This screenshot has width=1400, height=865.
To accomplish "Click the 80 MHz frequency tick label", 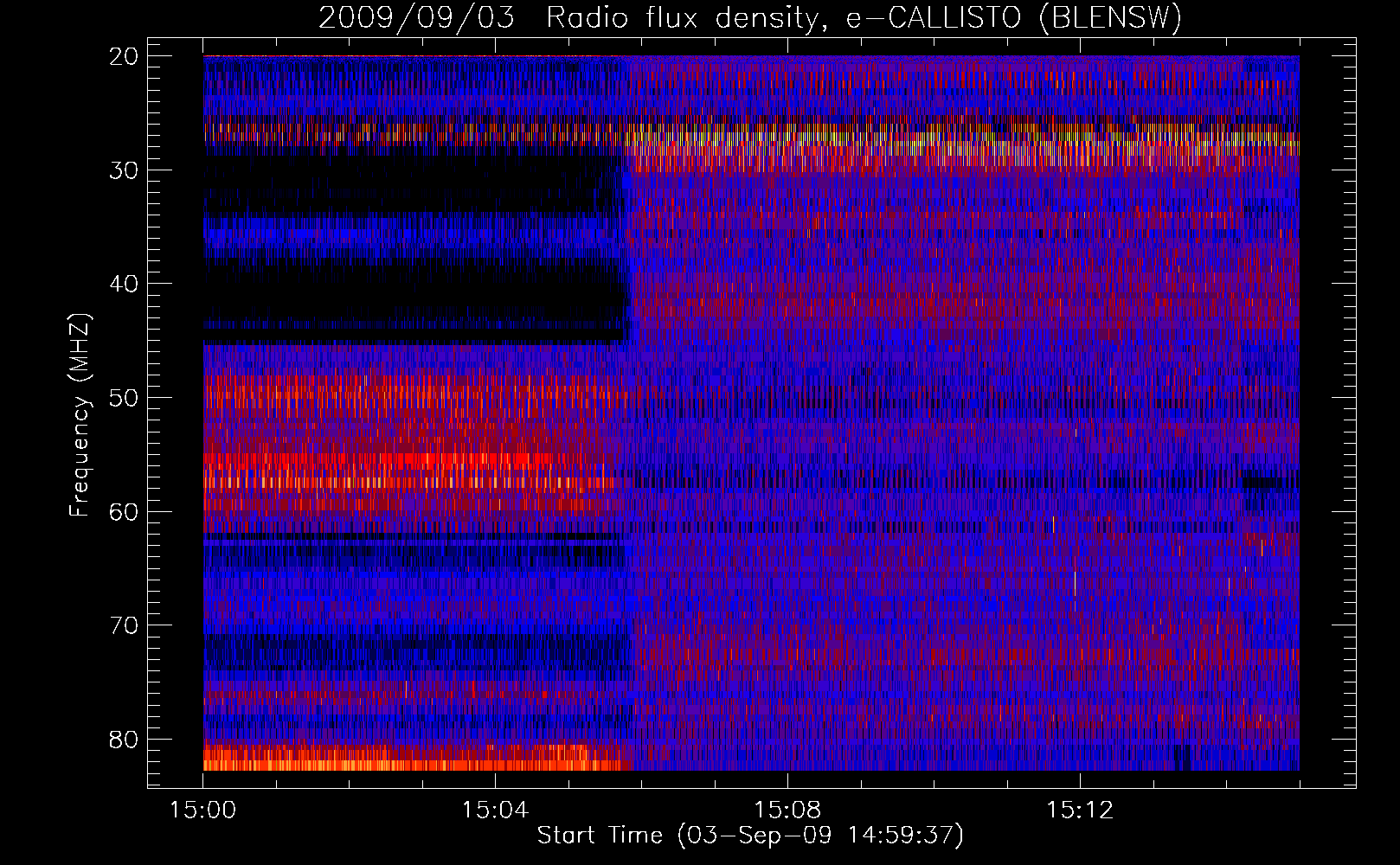I will click(125, 740).
